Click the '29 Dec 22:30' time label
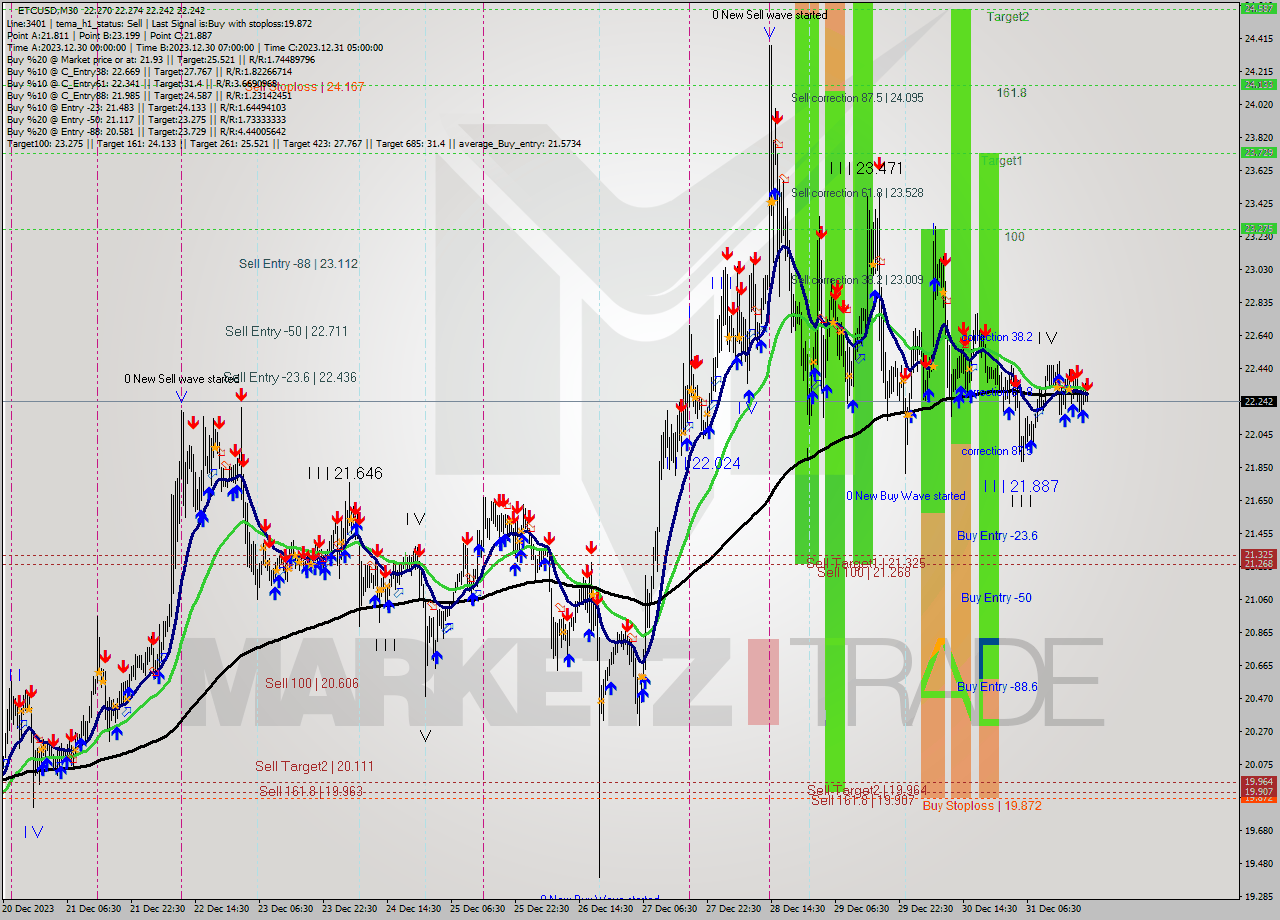This screenshot has height=920, width=1280. point(925,909)
